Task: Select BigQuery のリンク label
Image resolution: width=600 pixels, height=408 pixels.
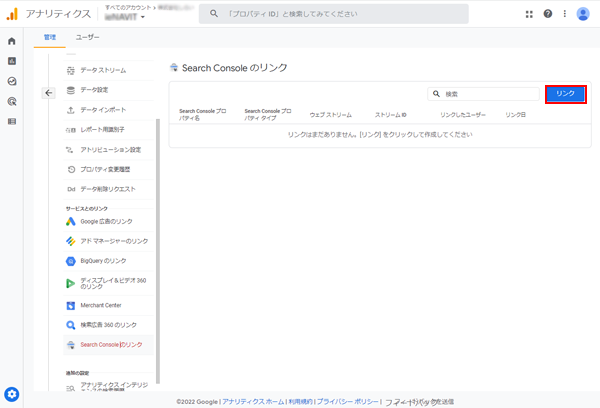Action: 103,261
